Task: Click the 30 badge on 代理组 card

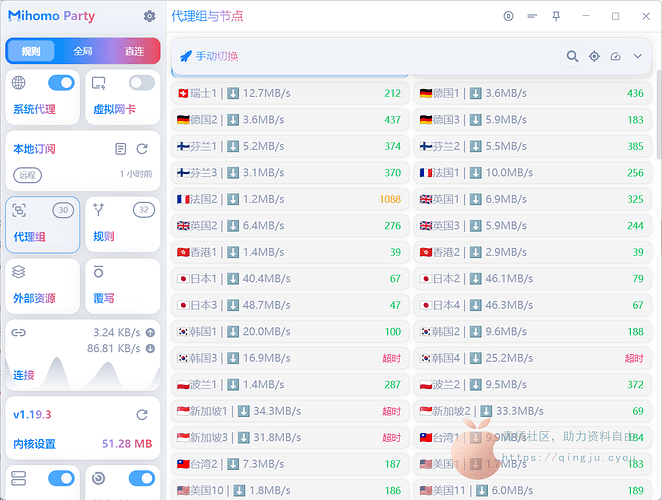Action: [63, 210]
